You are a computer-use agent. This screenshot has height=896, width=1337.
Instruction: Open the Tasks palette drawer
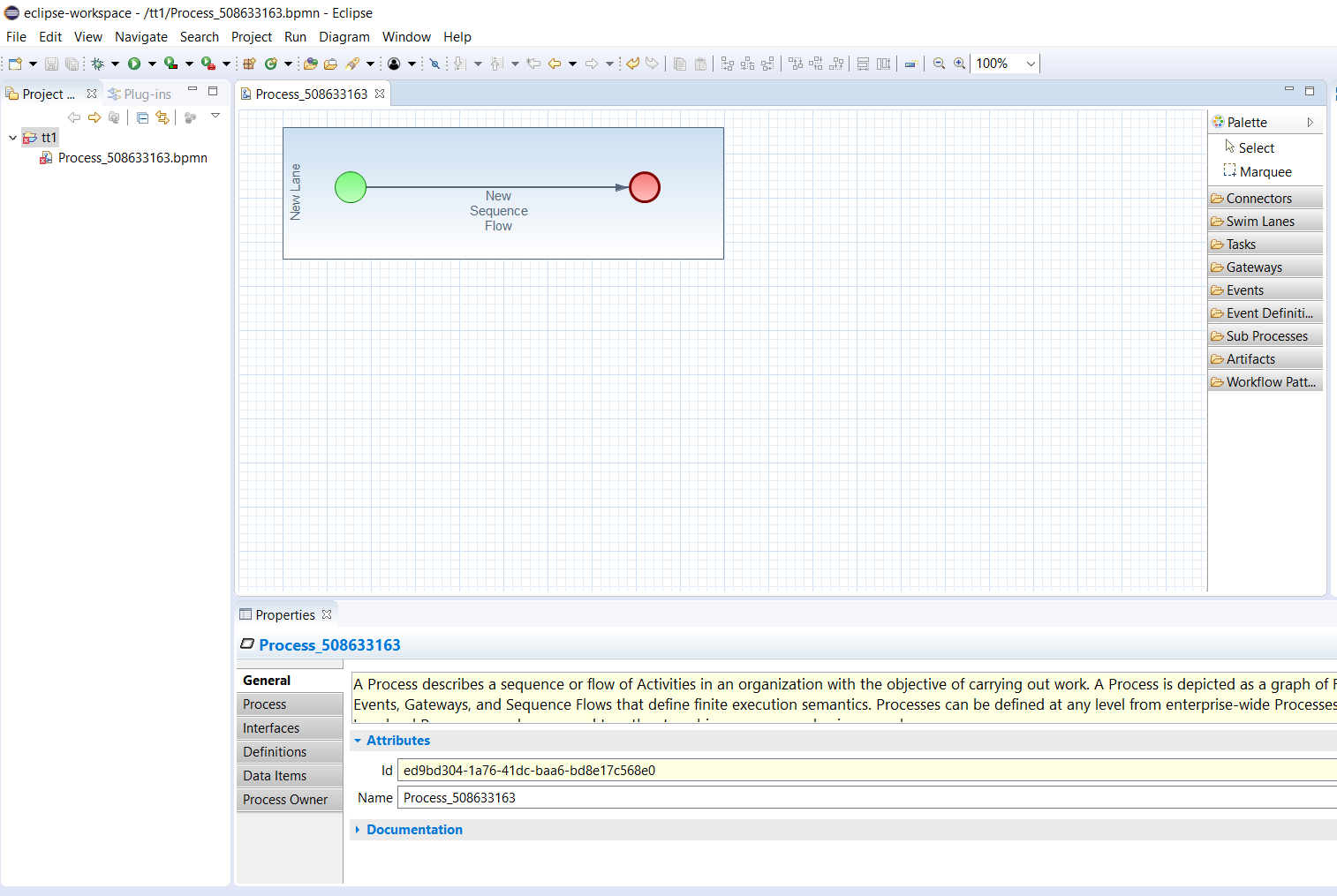click(x=1265, y=244)
